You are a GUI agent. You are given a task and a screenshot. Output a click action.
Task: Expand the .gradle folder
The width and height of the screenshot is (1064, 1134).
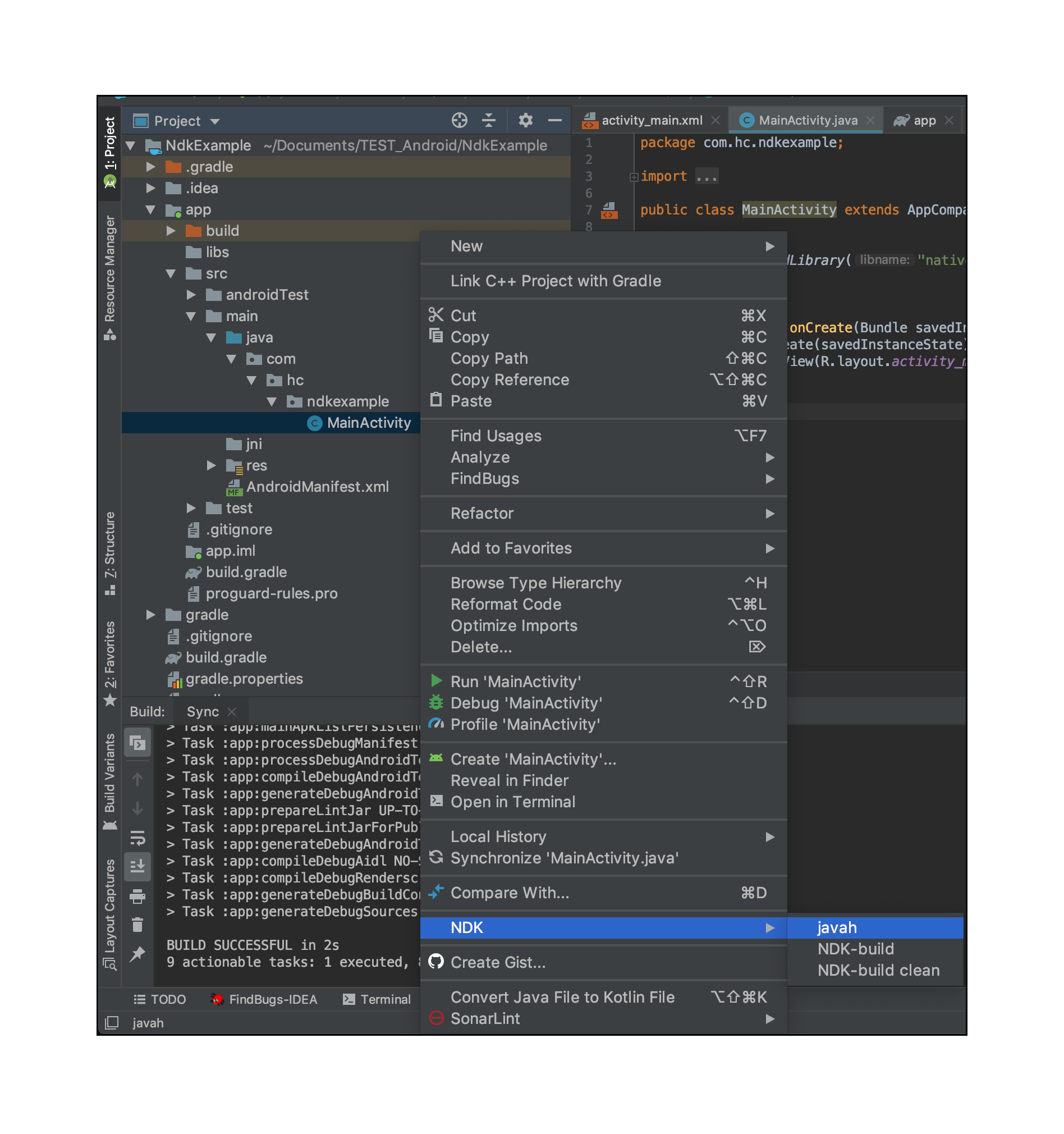[x=150, y=167]
